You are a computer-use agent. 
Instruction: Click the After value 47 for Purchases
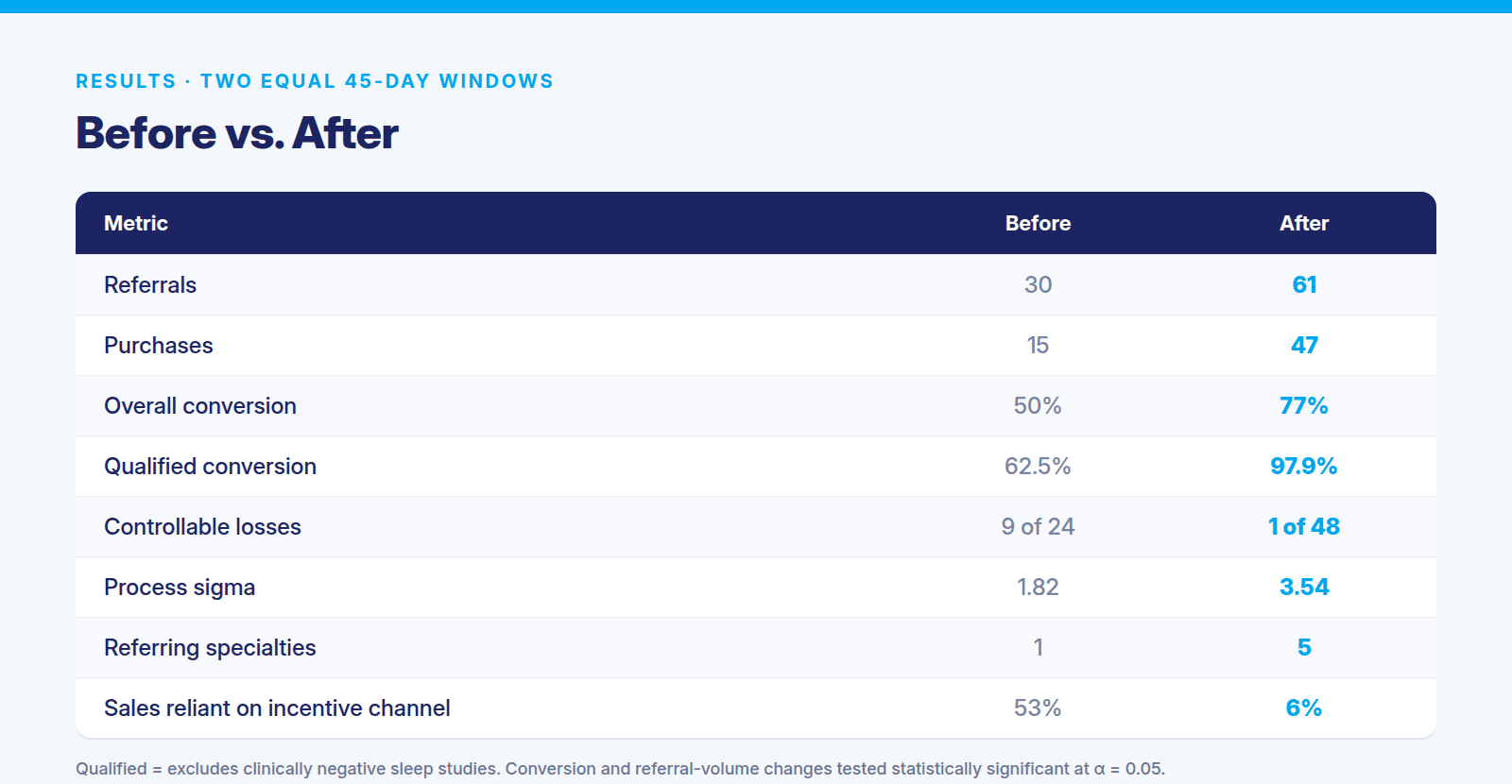[1304, 345]
